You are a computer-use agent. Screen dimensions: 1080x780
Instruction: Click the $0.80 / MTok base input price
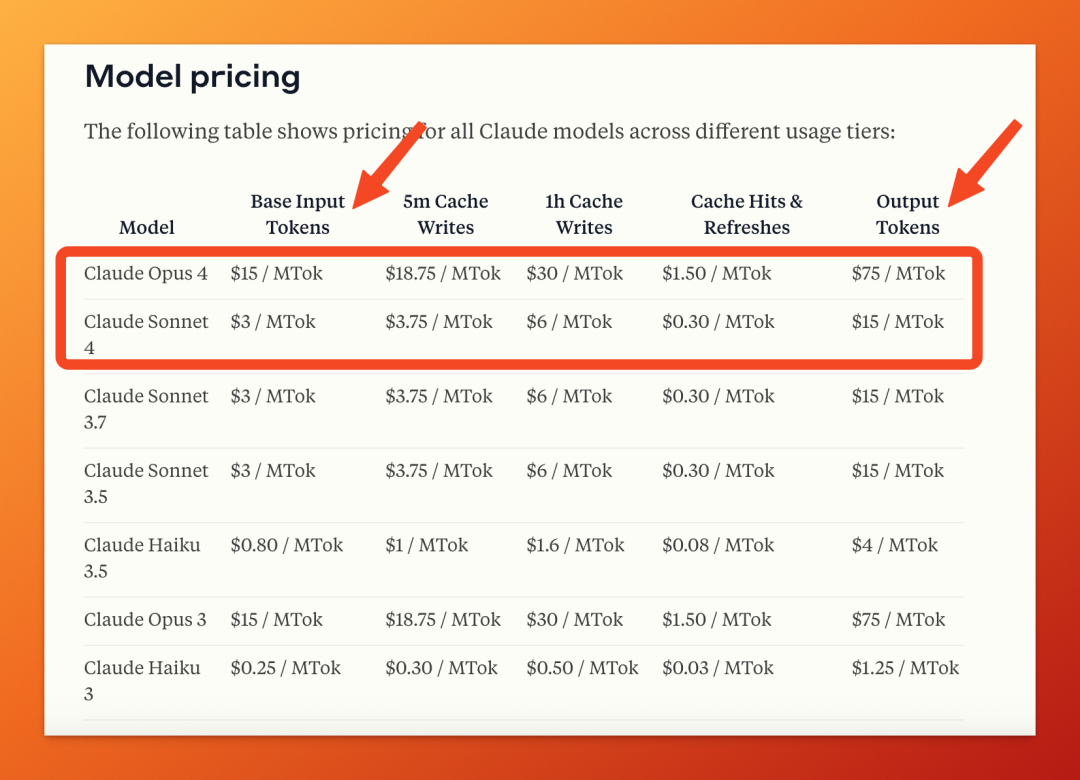[287, 545]
